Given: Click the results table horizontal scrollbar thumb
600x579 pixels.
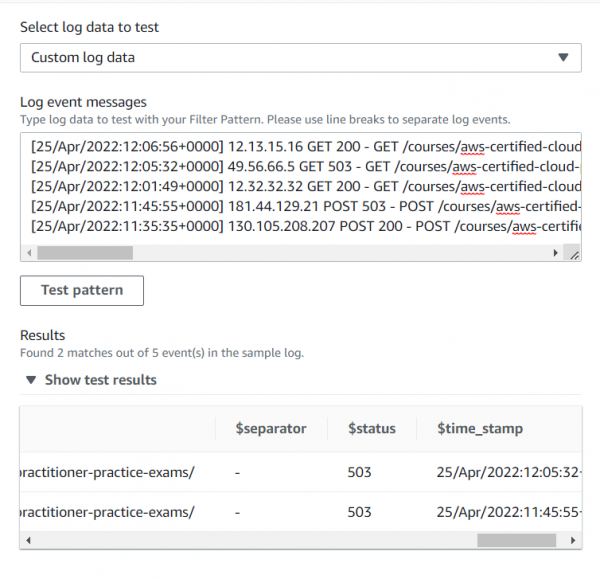Looking at the screenshot, I should click(516, 540).
